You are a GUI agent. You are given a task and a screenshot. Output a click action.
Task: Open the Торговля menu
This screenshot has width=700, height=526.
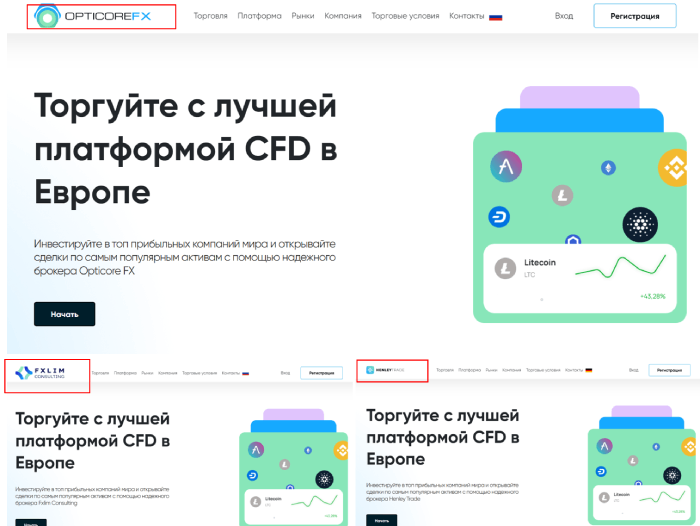210,16
